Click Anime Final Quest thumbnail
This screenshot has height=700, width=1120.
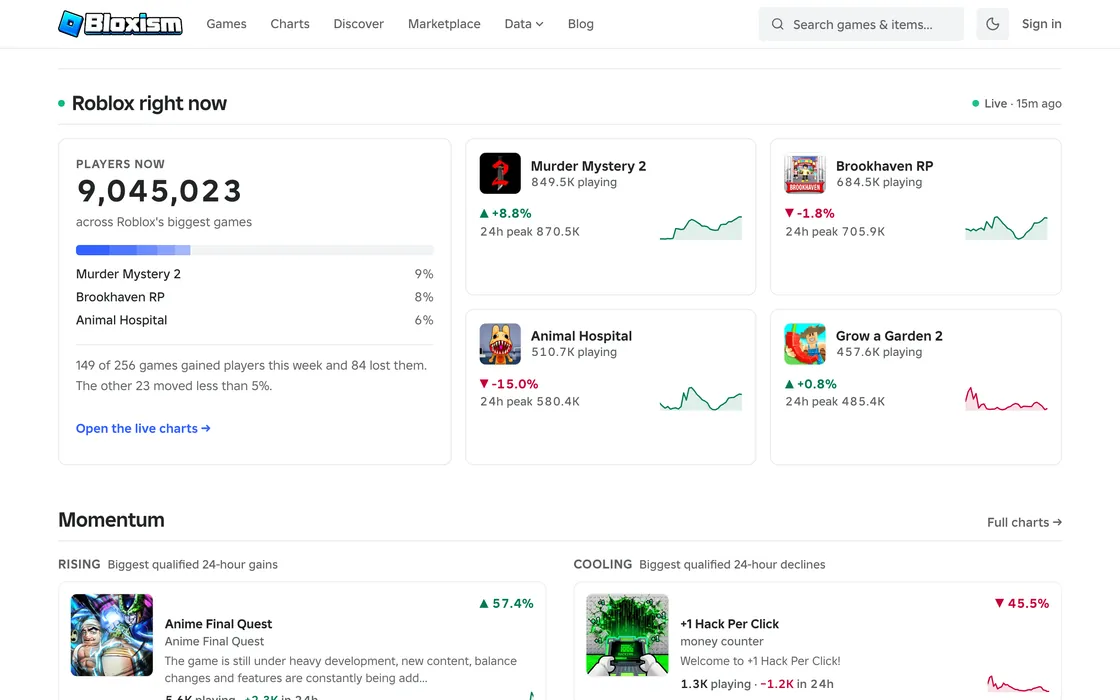pos(112,635)
